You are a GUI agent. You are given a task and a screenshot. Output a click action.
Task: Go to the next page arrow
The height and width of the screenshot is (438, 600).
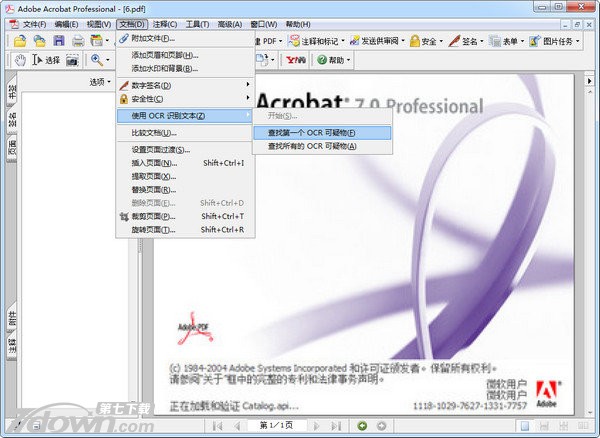(316, 426)
